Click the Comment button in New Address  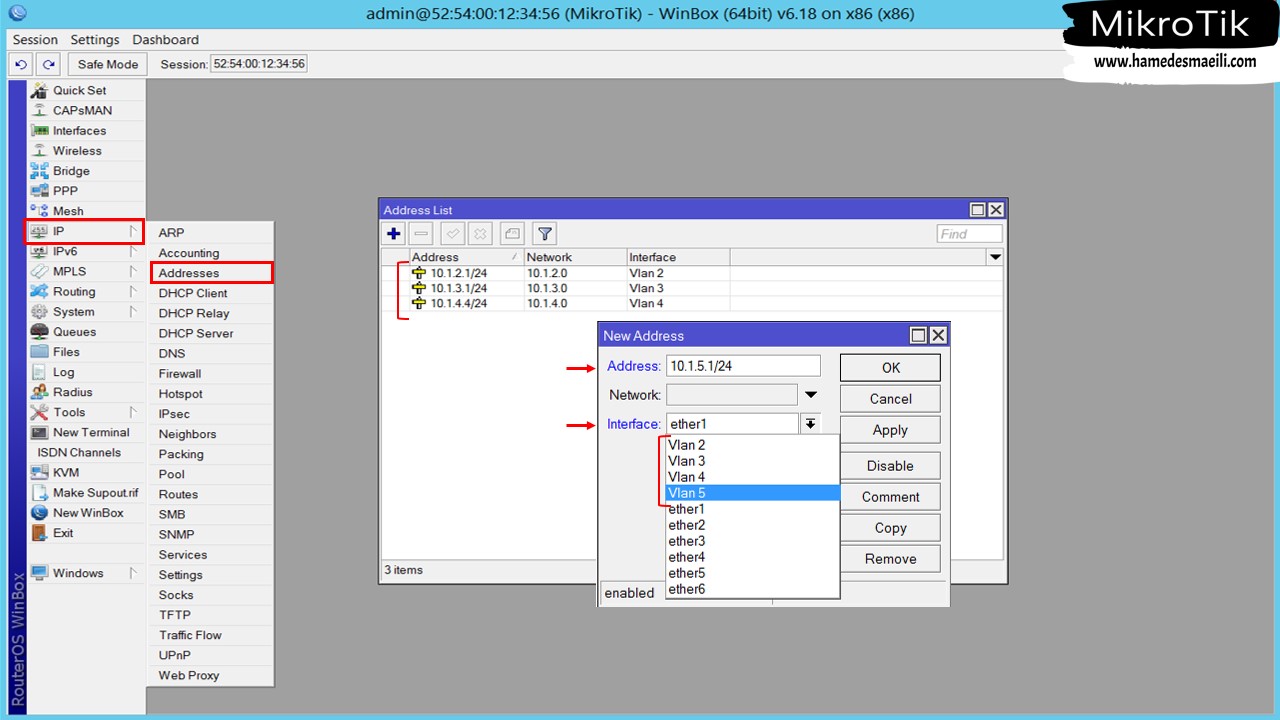click(x=890, y=497)
